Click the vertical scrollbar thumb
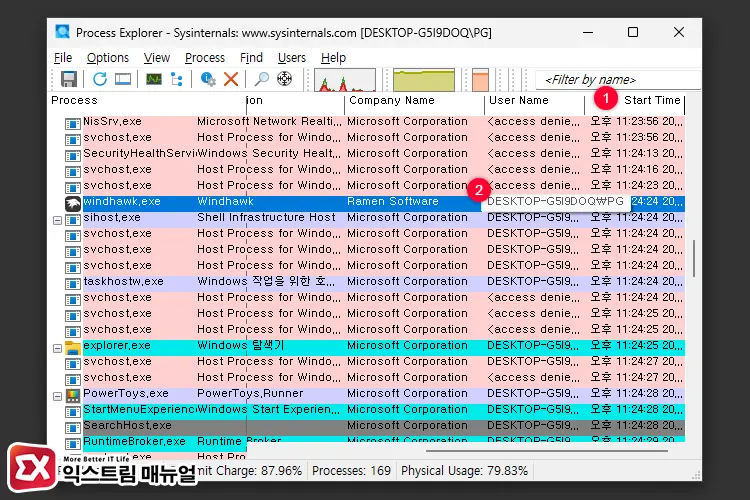Image resolution: width=750 pixels, height=500 pixels. coord(694,258)
